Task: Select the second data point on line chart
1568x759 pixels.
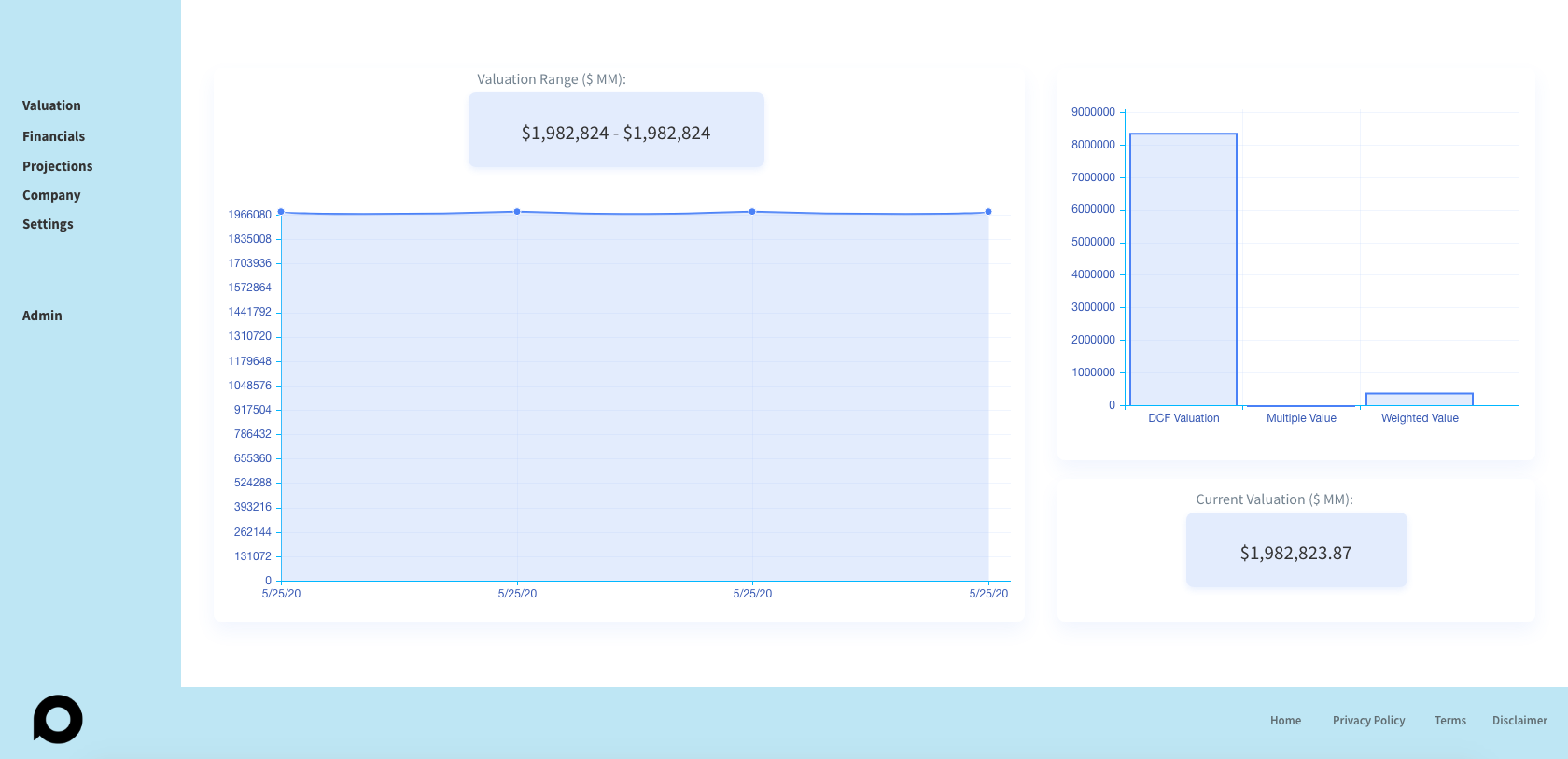Action: pos(517,212)
